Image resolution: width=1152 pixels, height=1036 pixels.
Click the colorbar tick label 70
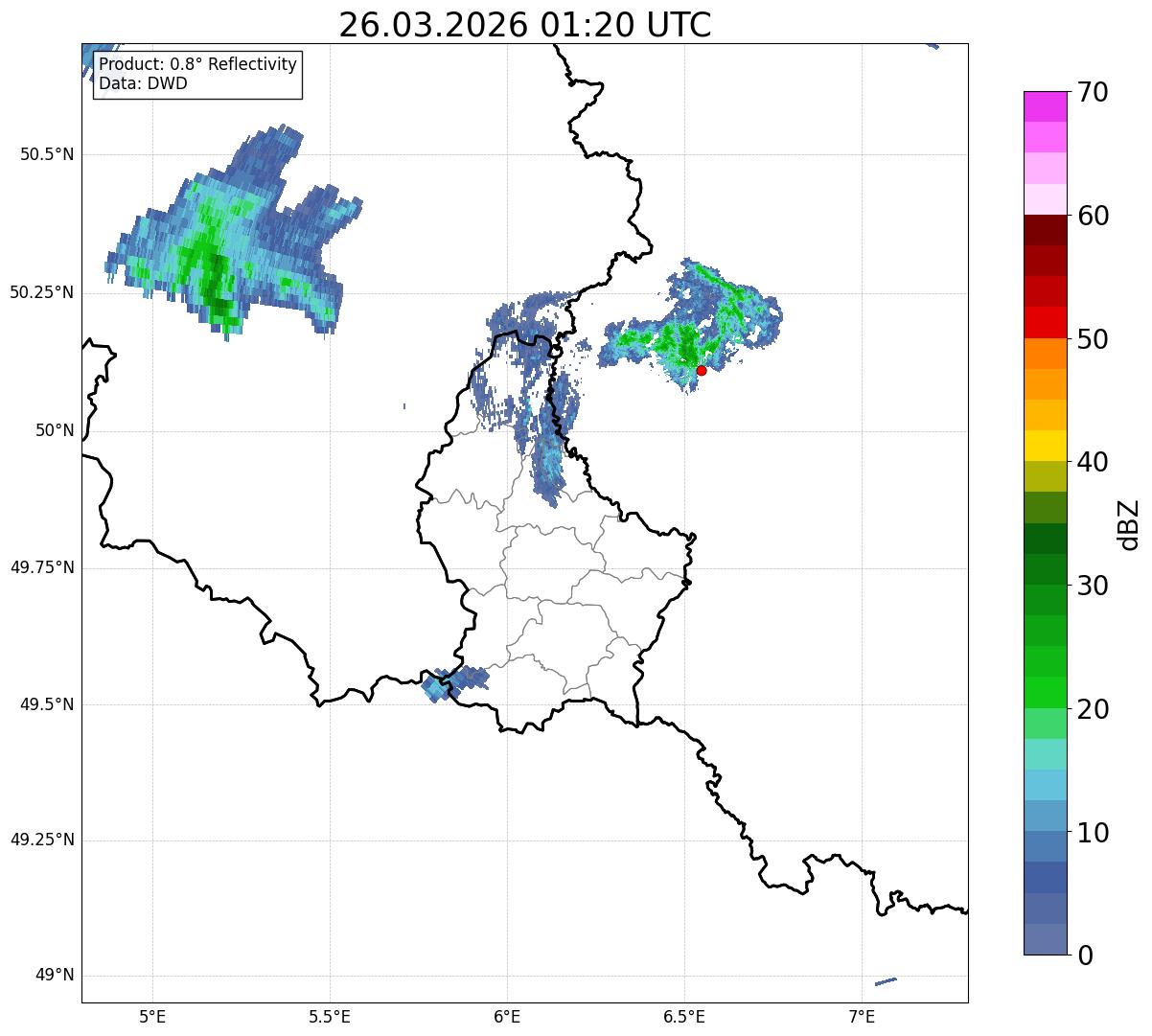(x=1093, y=92)
